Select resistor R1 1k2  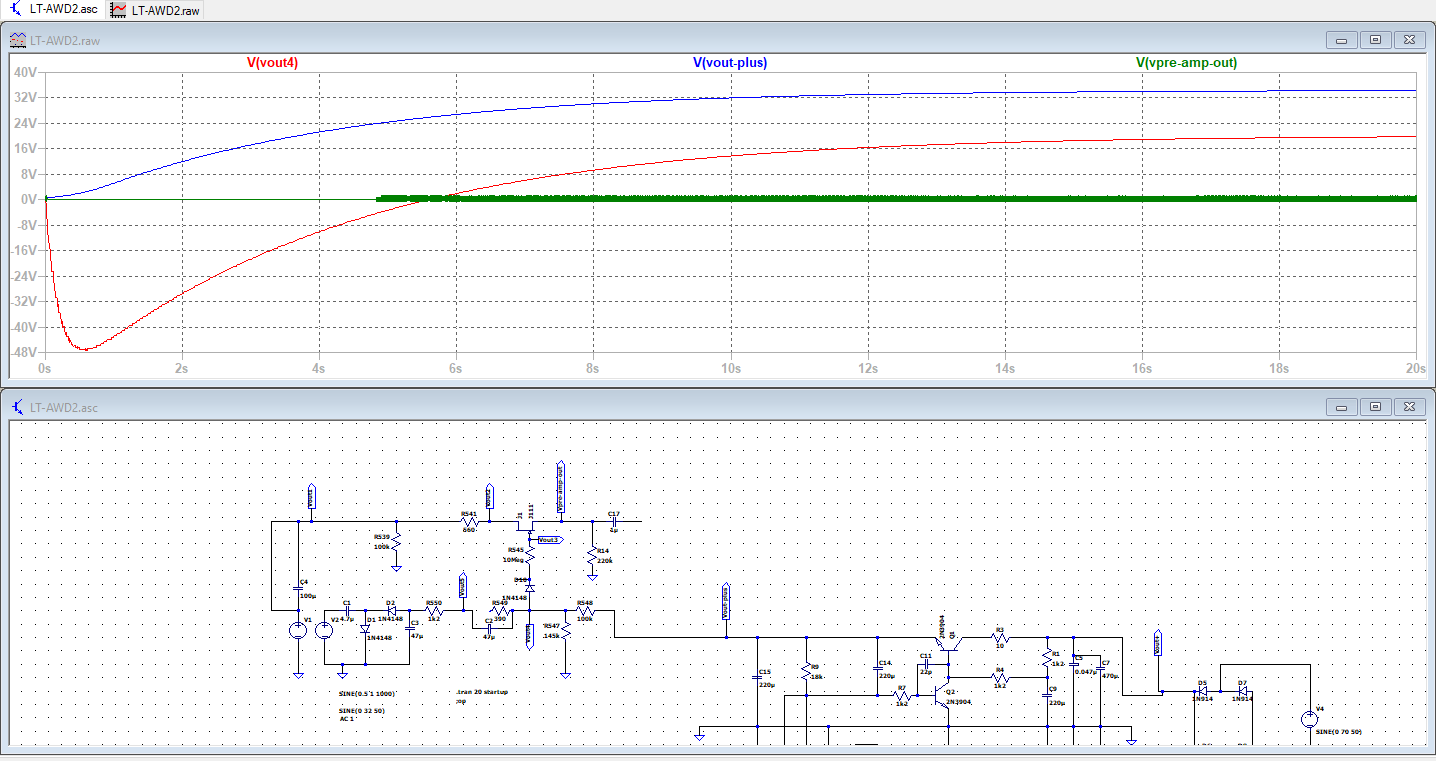click(1048, 658)
